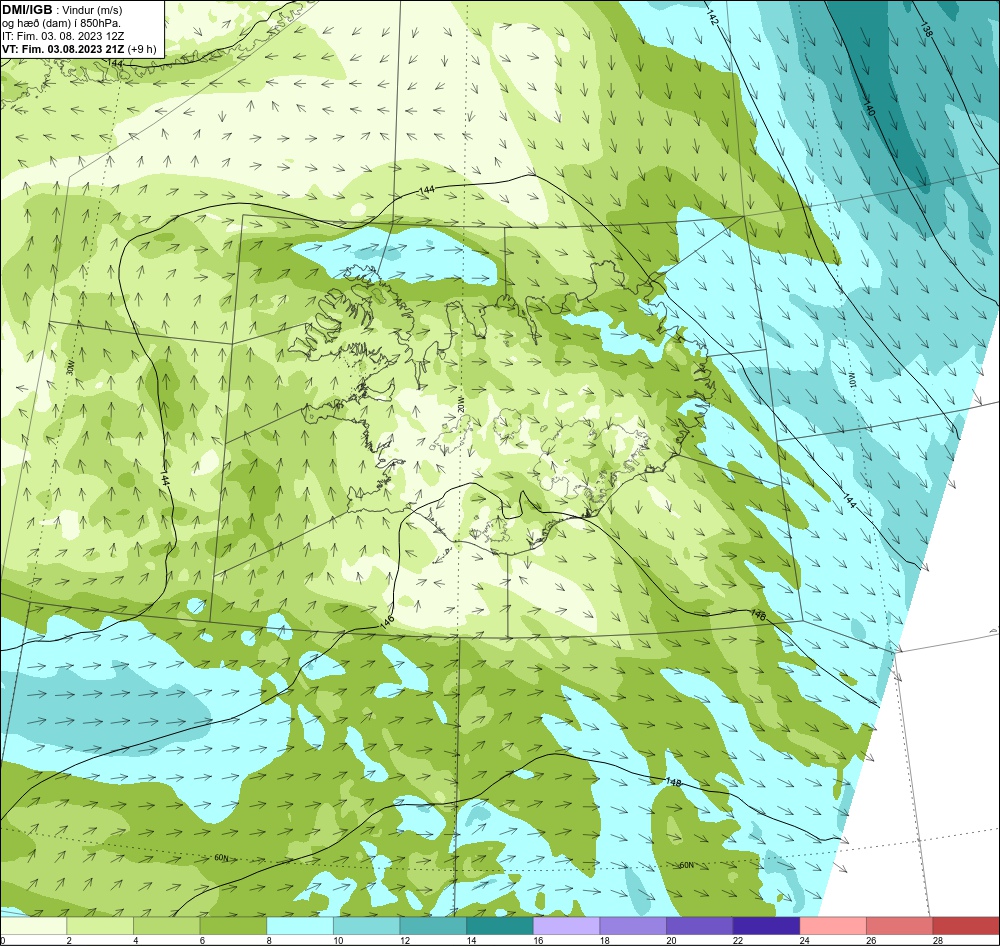Click the legend tick label '24'
This screenshot has height=946, width=1000.
click(x=805, y=940)
